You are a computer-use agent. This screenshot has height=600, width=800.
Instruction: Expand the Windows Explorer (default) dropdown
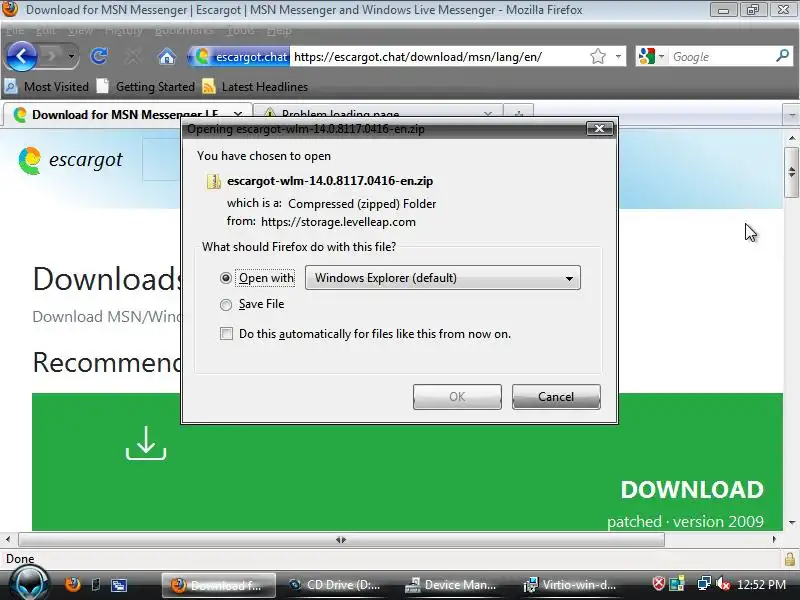[443, 278]
